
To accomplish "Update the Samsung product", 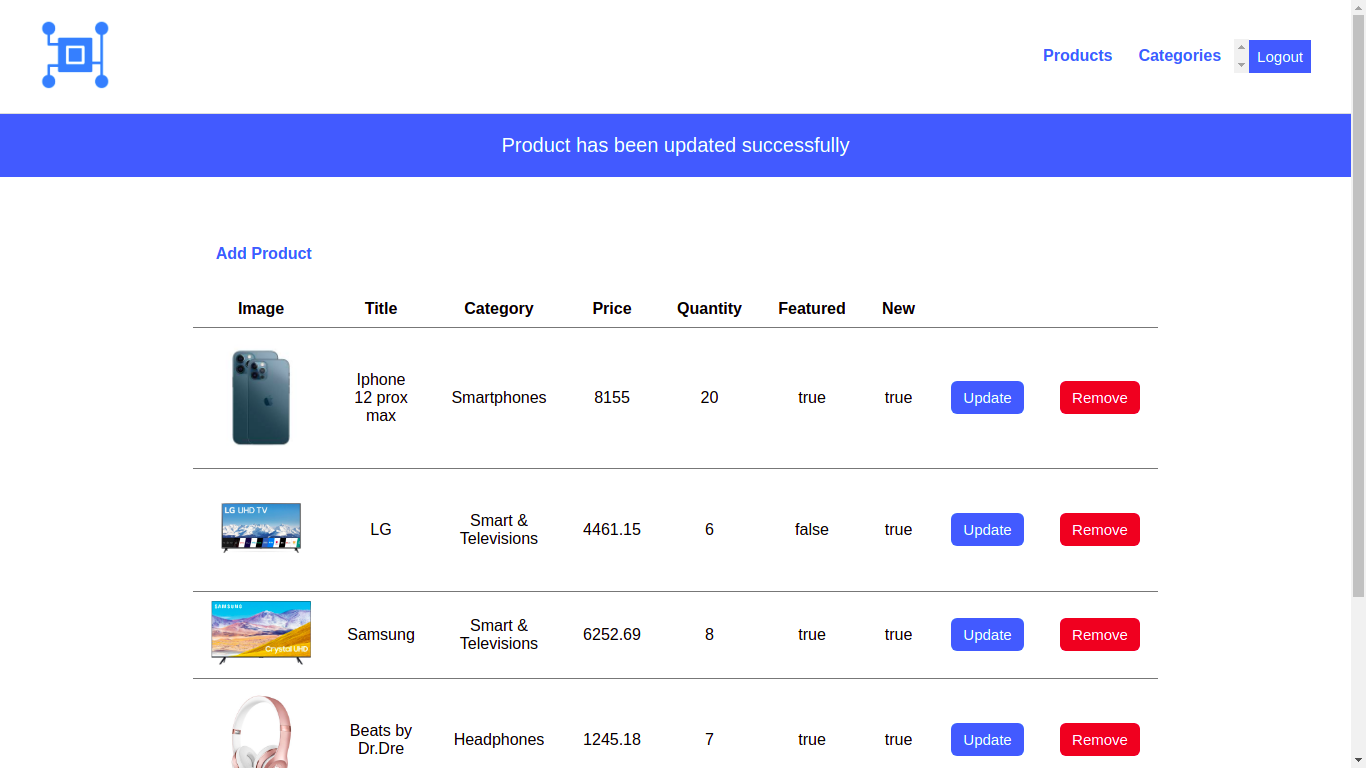I will click(x=987, y=635).
